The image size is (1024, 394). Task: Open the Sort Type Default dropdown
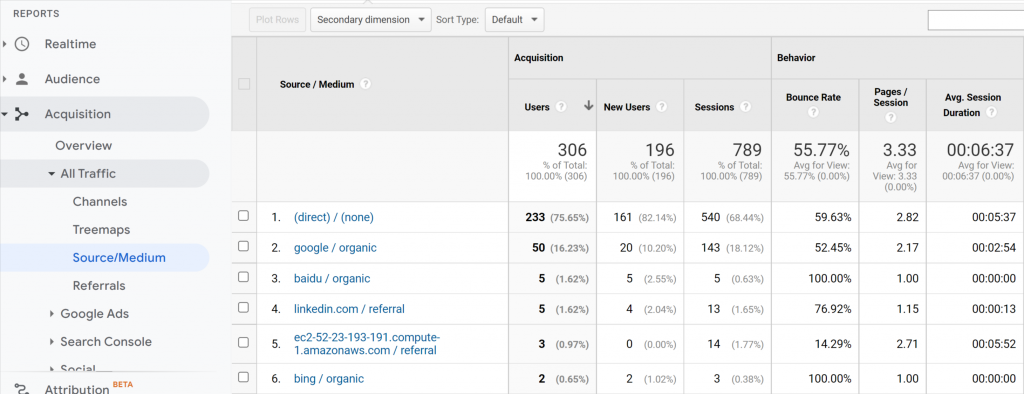(x=515, y=20)
